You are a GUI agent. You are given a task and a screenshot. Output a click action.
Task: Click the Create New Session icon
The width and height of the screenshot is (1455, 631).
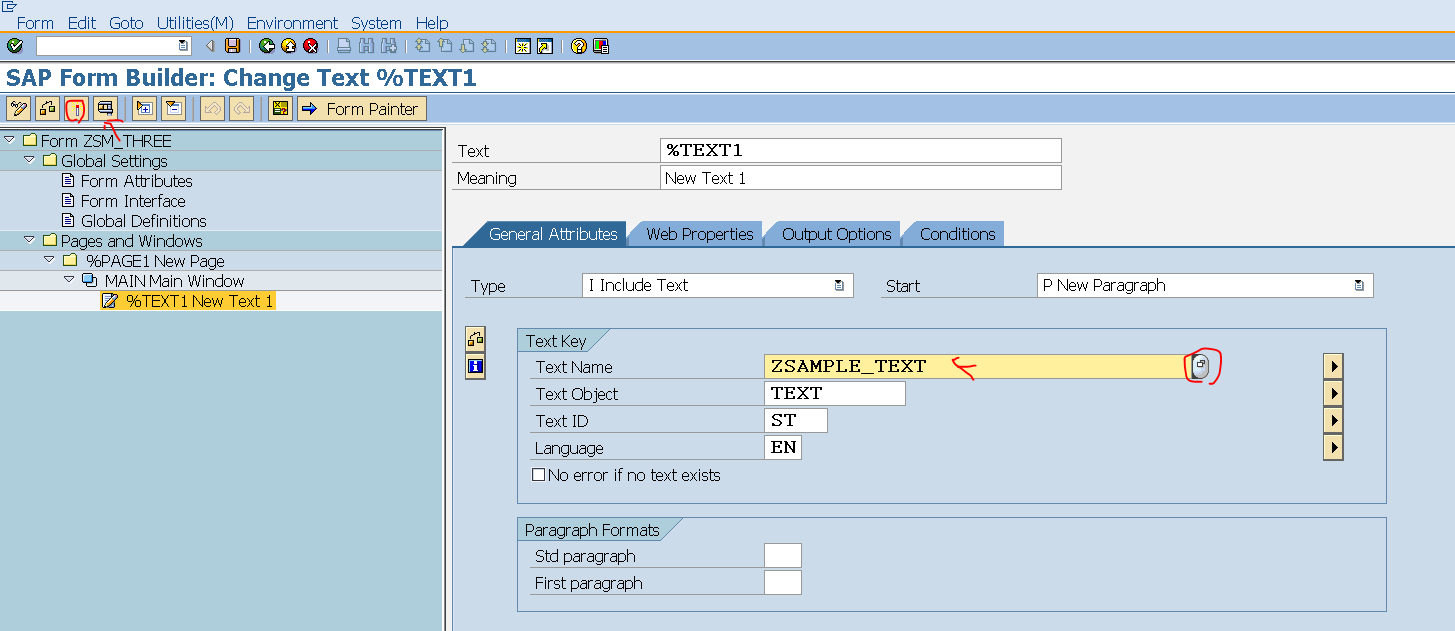coord(522,46)
